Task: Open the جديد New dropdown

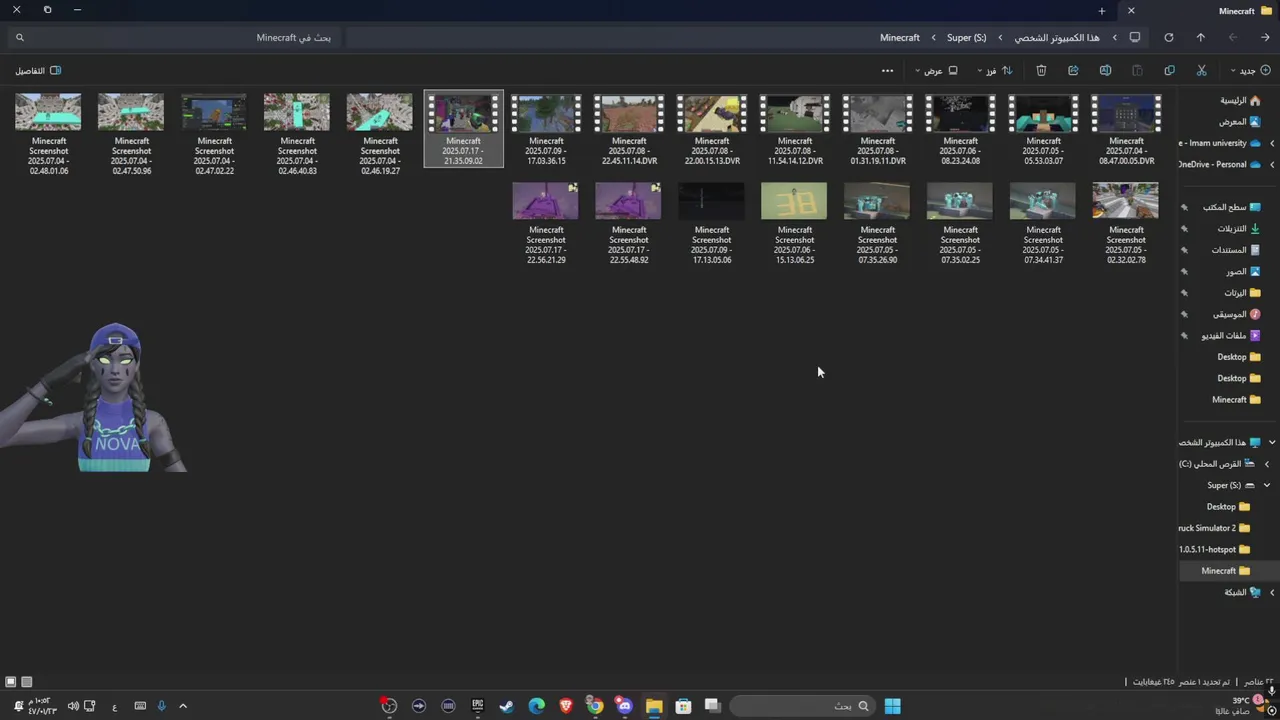Action: pyautogui.click(x=1250, y=70)
